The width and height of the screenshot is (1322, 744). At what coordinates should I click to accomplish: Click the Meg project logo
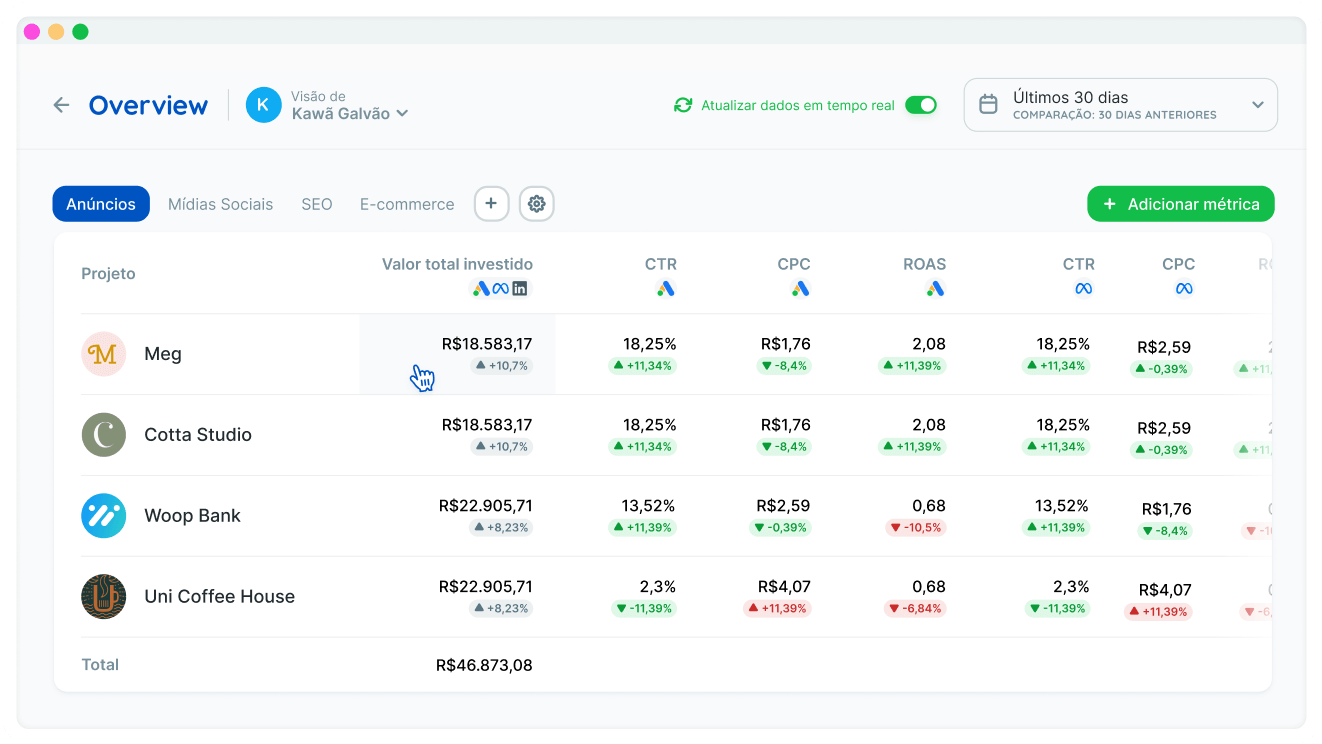[x=103, y=354]
